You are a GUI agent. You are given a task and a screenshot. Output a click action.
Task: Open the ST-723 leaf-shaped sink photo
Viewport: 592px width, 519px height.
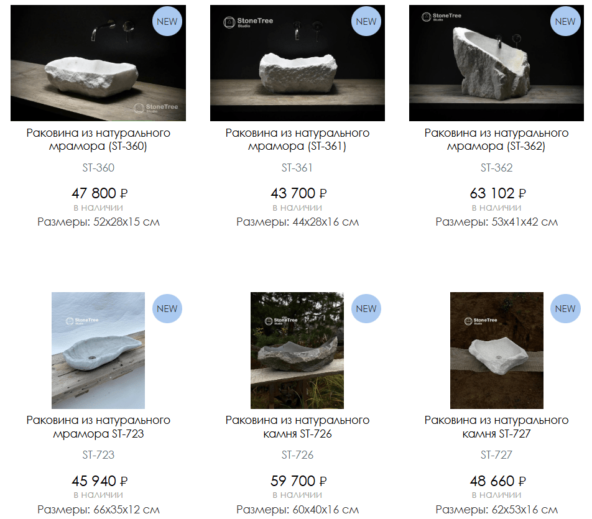point(98,350)
